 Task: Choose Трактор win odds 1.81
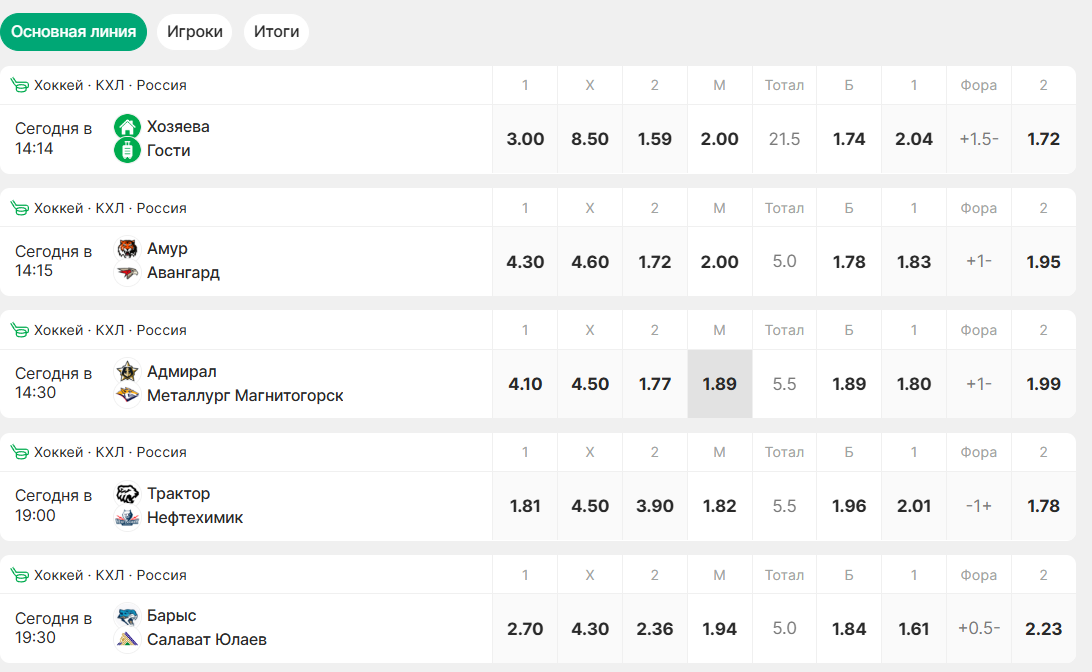coord(525,506)
